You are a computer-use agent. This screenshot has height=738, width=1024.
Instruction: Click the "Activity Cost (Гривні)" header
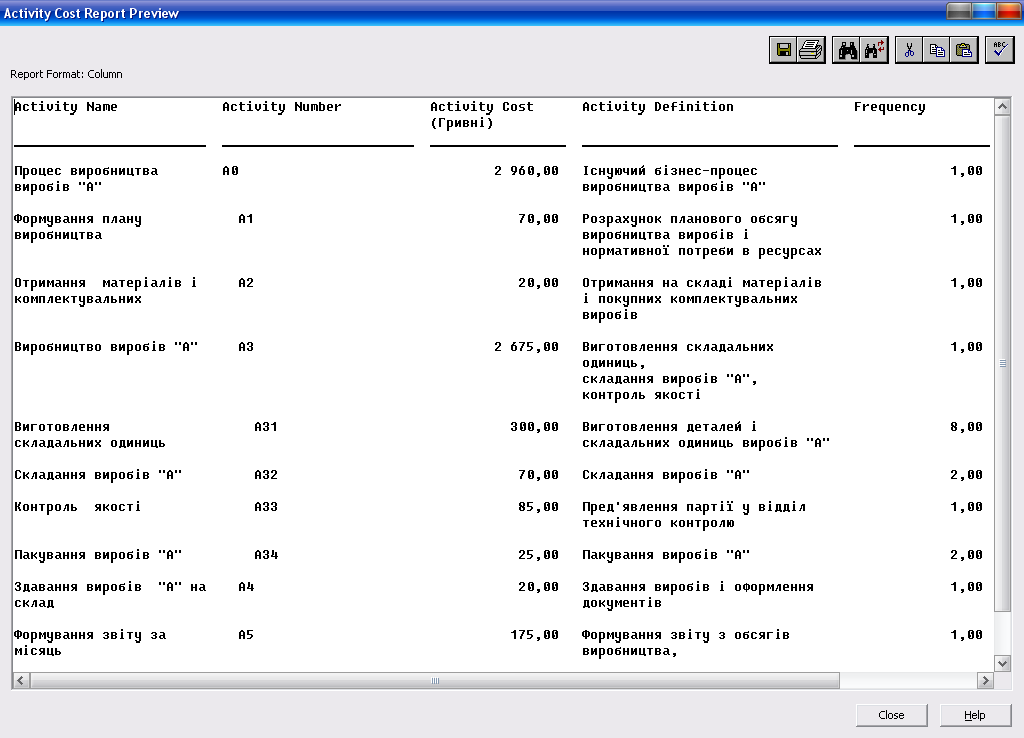coord(482,114)
